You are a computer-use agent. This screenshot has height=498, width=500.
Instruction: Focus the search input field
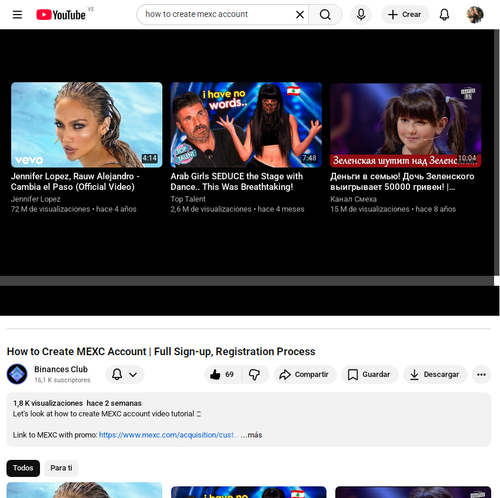(218, 14)
